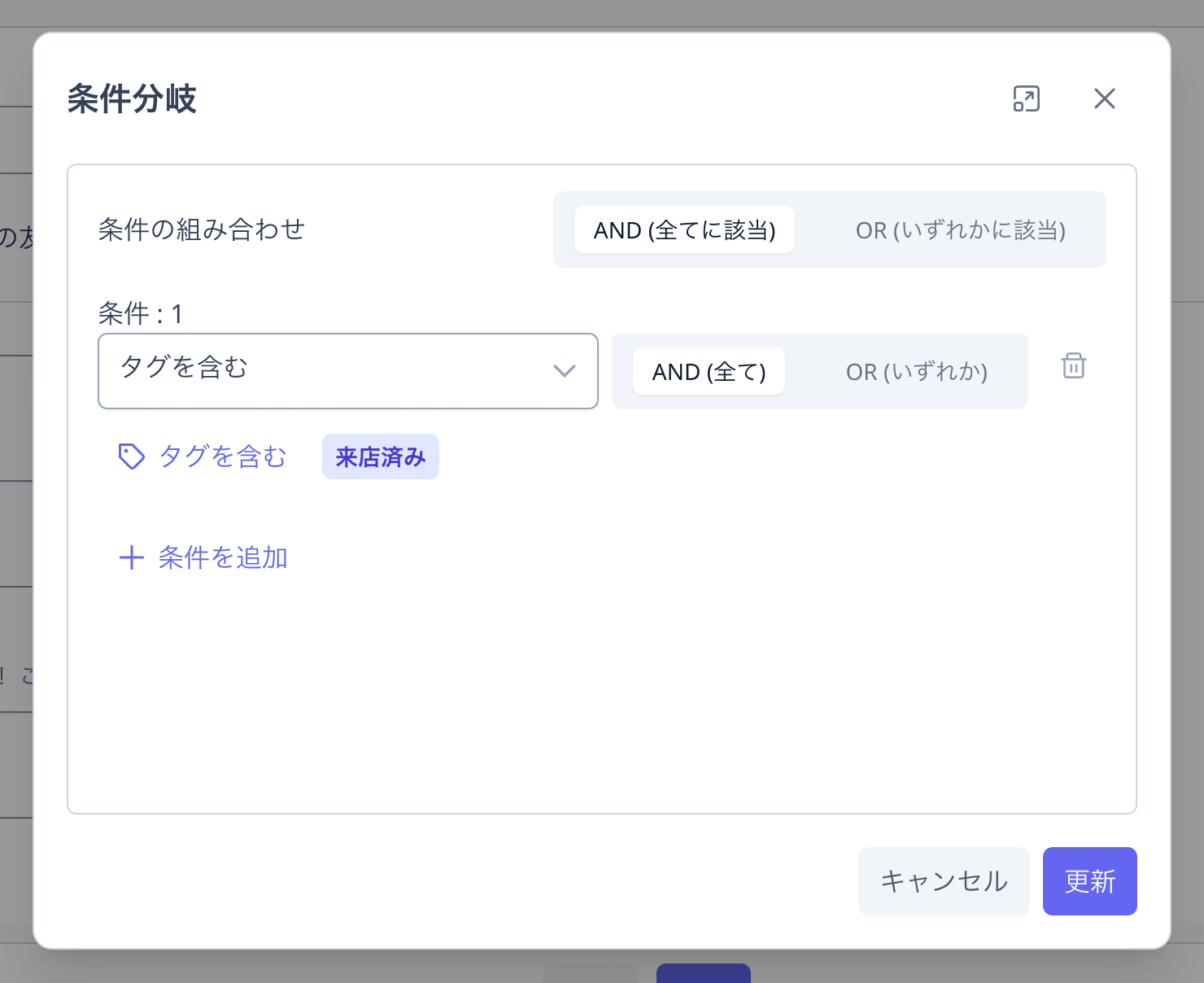Close the 条件分岐 dialog

[x=1104, y=98]
